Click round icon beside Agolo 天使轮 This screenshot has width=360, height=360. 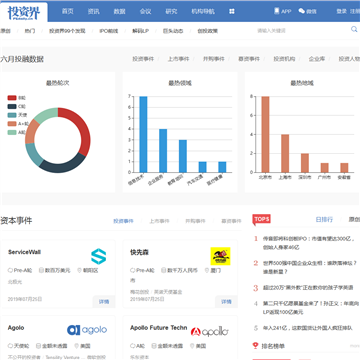(10, 346)
